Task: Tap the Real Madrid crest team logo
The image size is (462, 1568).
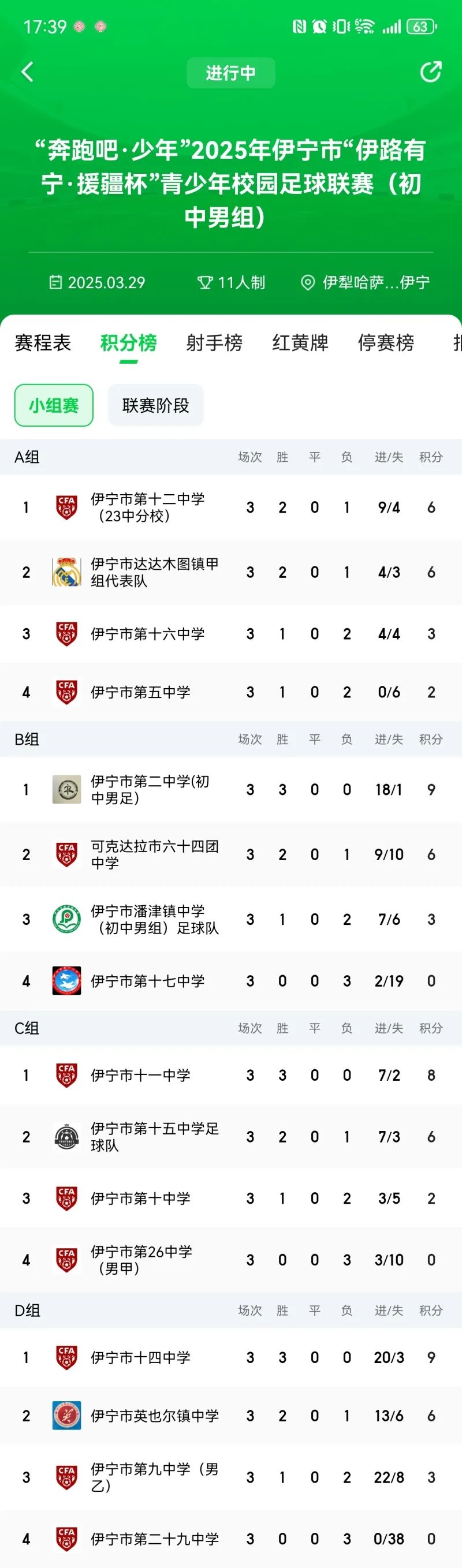Action: tap(66, 572)
